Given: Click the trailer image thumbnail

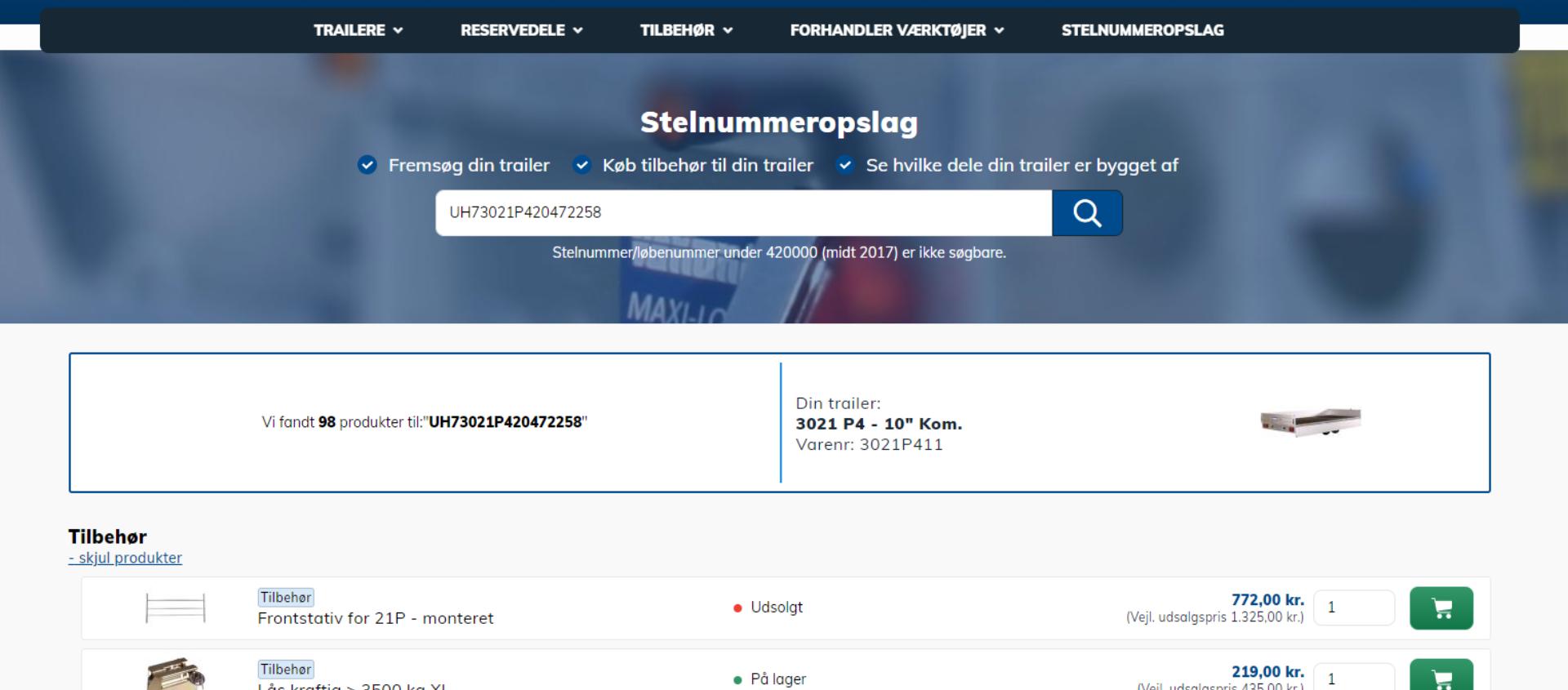Looking at the screenshot, I should point(1310,421).
